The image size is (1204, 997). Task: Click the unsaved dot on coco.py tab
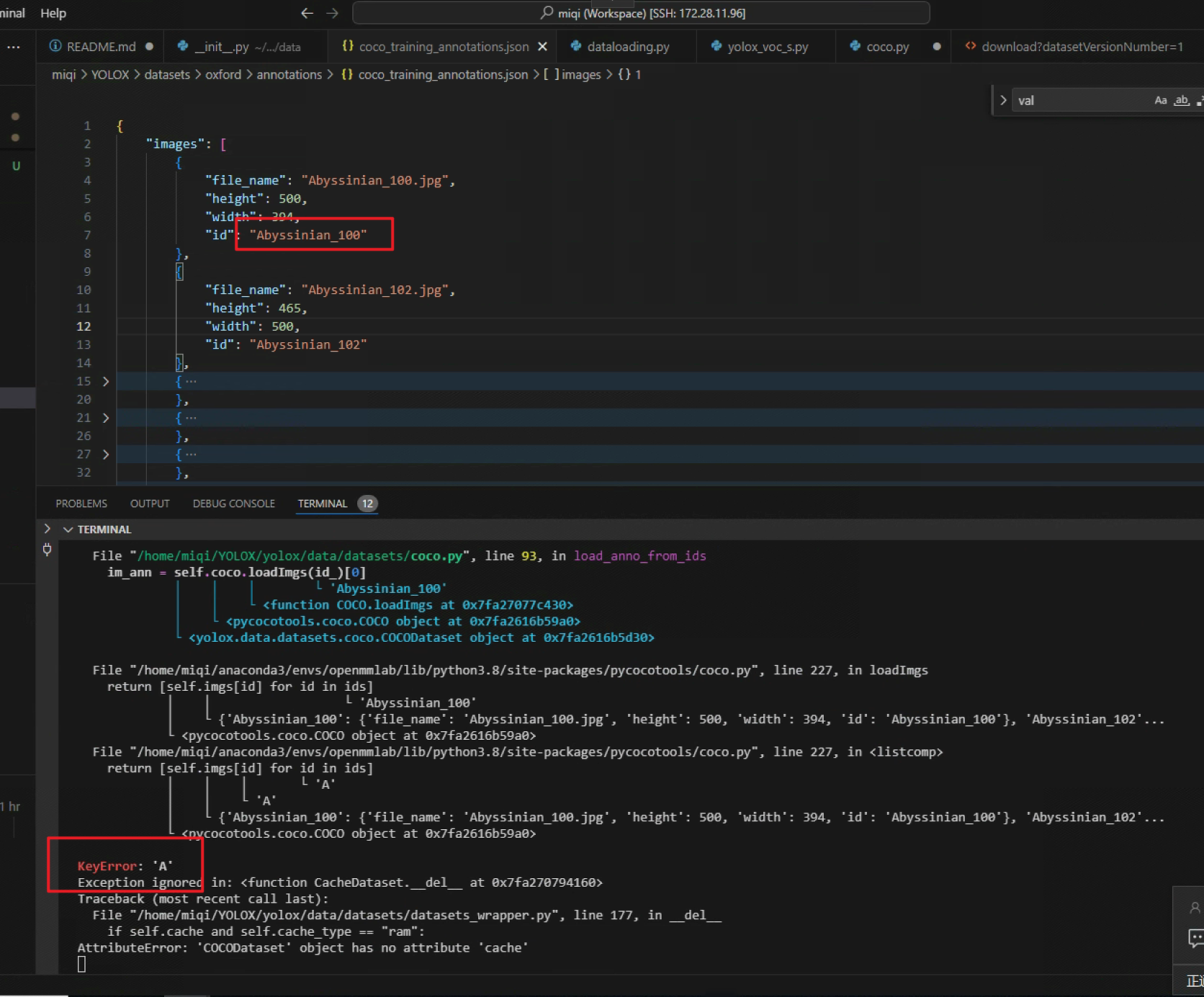pos(936,47)
